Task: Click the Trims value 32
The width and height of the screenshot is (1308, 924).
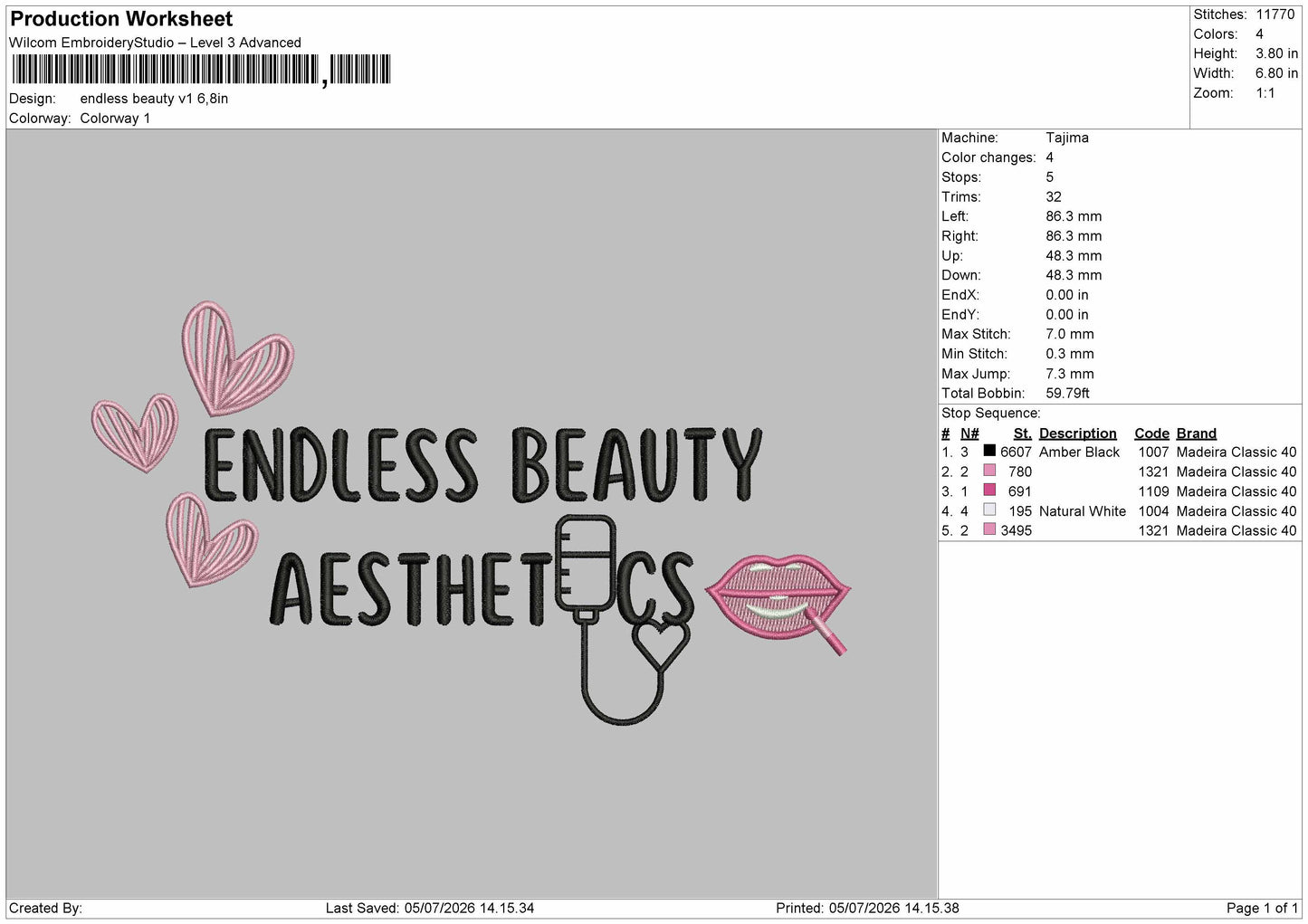Action: pyautogui.click(x=1054, y=196)
